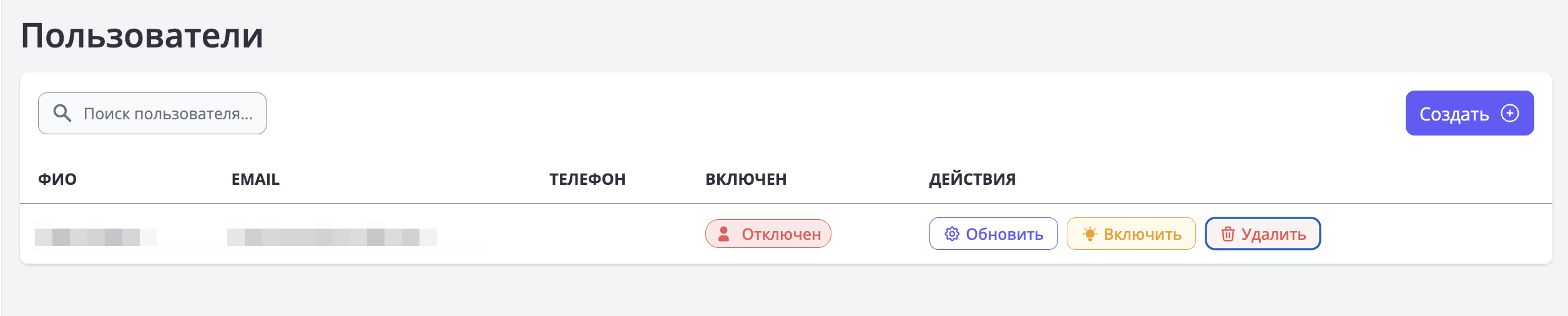Delete the user via the Удалить label
This screenshot has width=1568, height=316.
pyautogui.click(x=1273, y=234)
